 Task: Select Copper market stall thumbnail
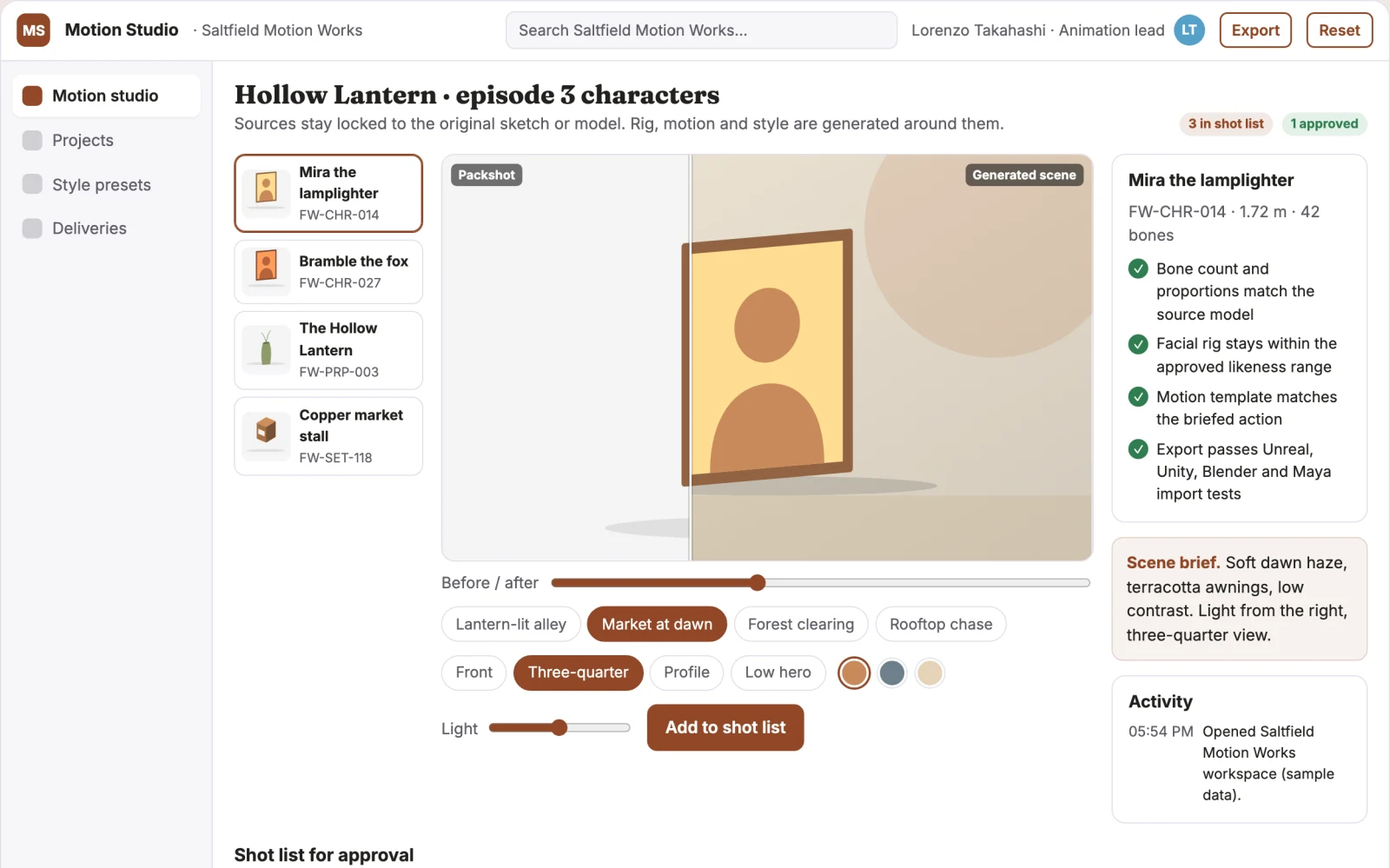(267, 436)
